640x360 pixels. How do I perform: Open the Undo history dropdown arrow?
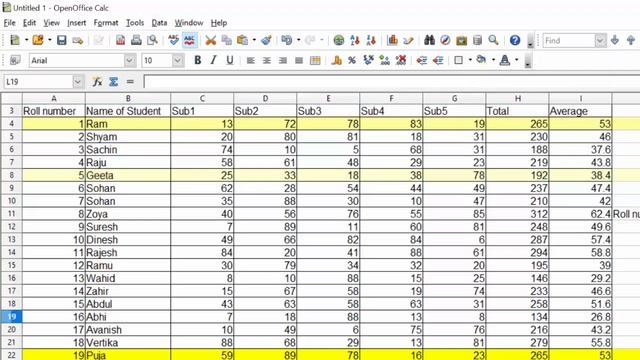(x=298, y=40)
